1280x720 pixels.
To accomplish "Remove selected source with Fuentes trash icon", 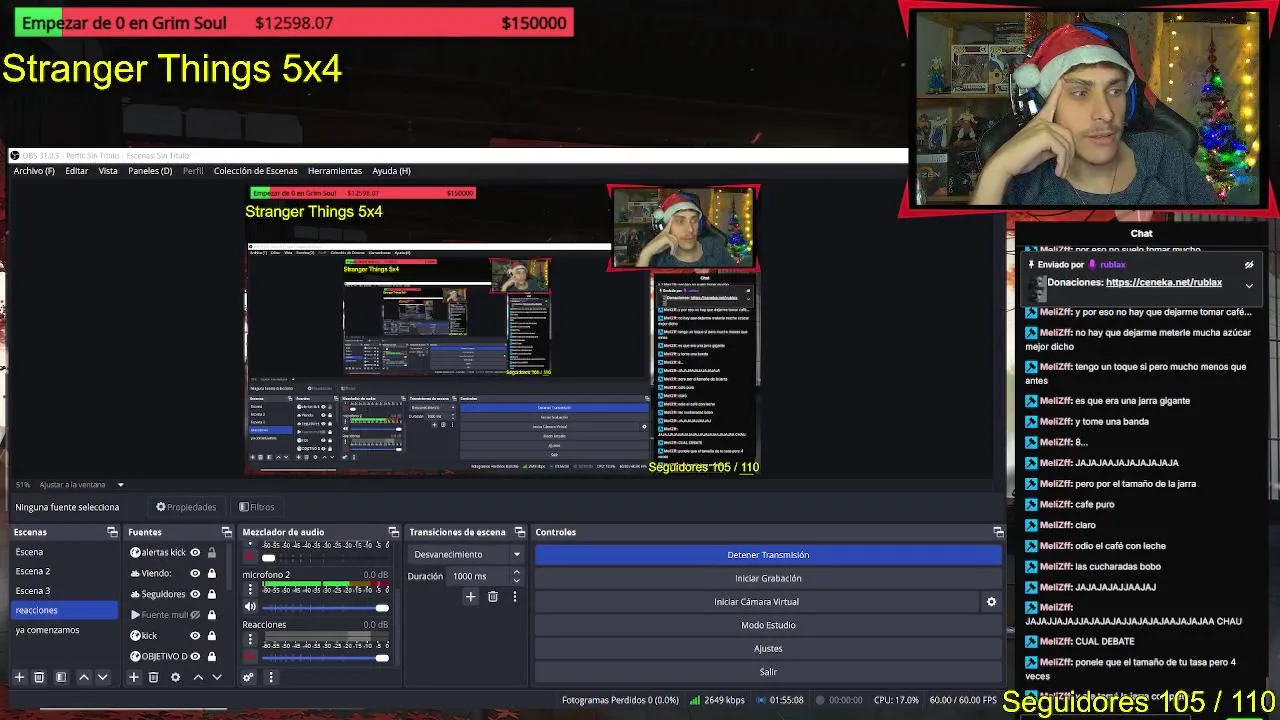I will coord(153,677).
